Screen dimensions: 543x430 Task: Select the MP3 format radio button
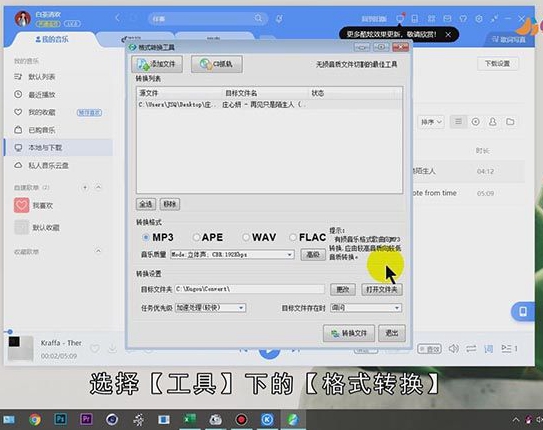[x=146, y=237]
